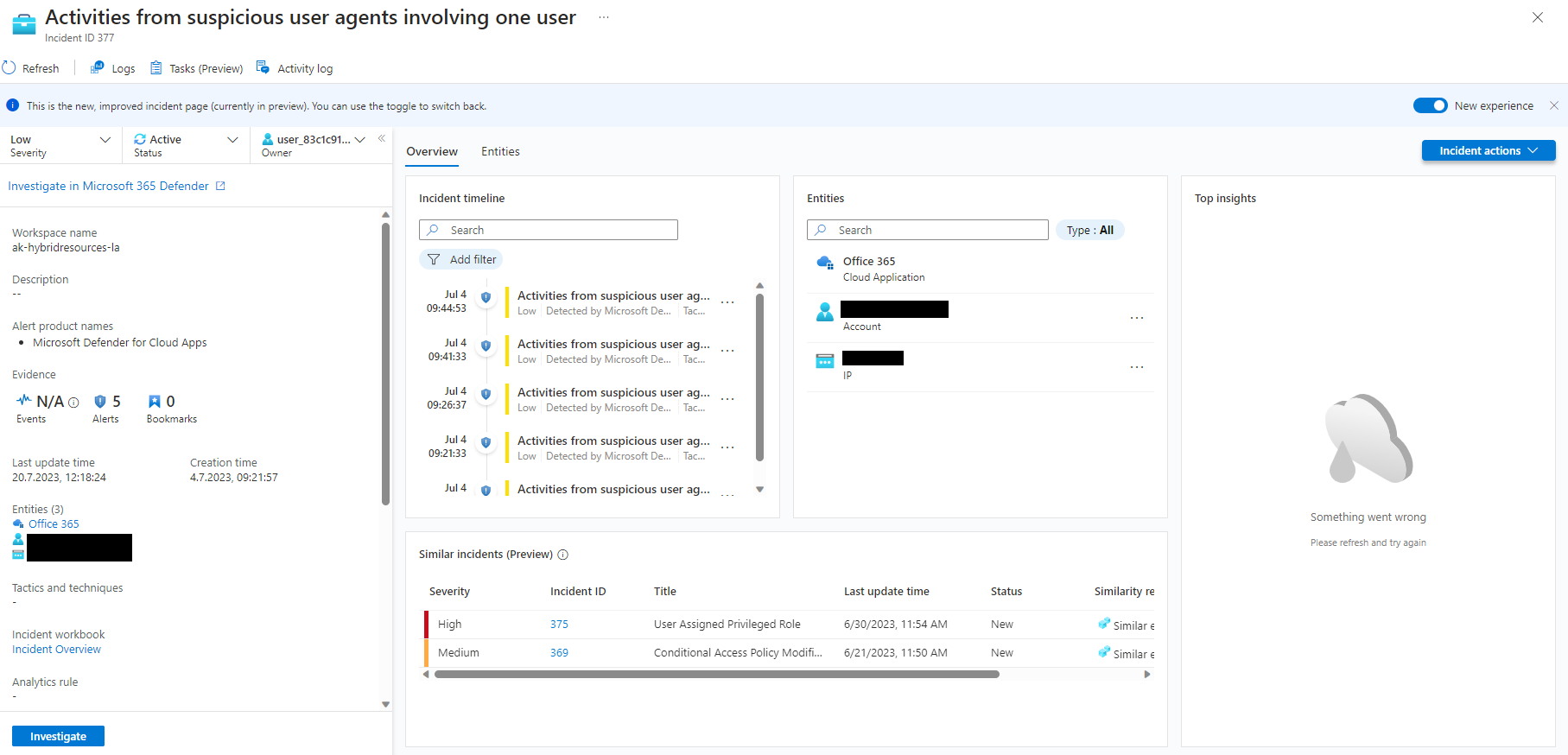
Task: Click the incident timeline Search field
Action: [x=549, y=230]
